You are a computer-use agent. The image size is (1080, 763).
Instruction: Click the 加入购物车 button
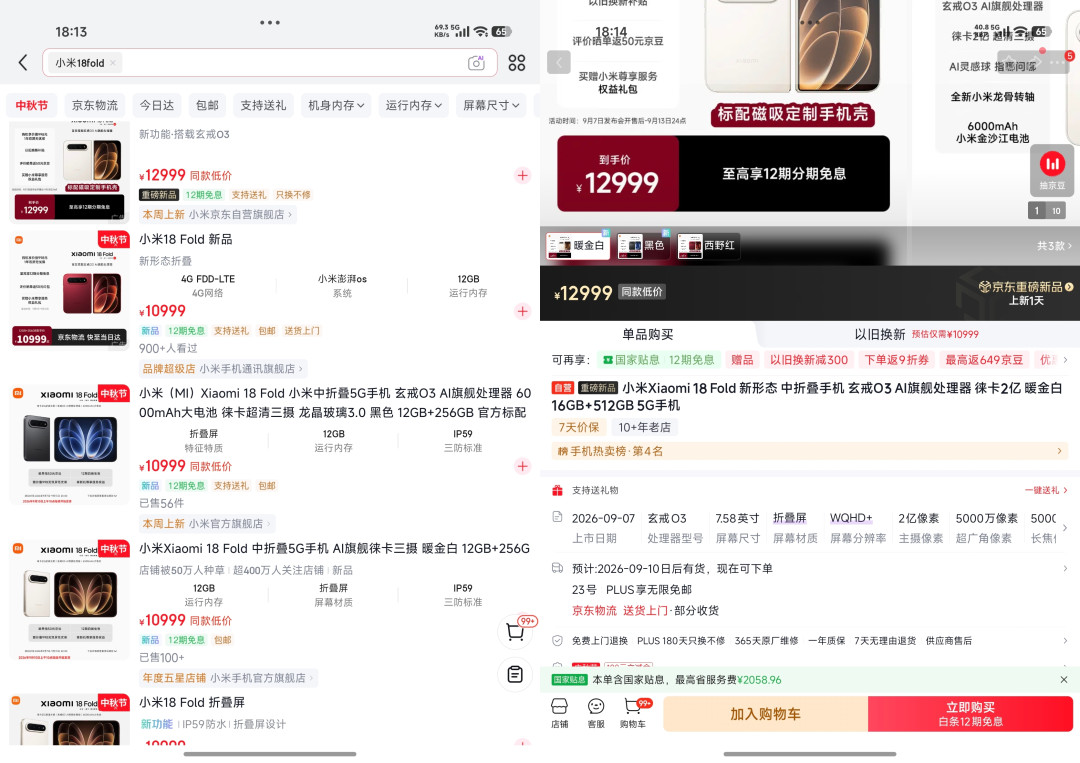tap(765, 714)
